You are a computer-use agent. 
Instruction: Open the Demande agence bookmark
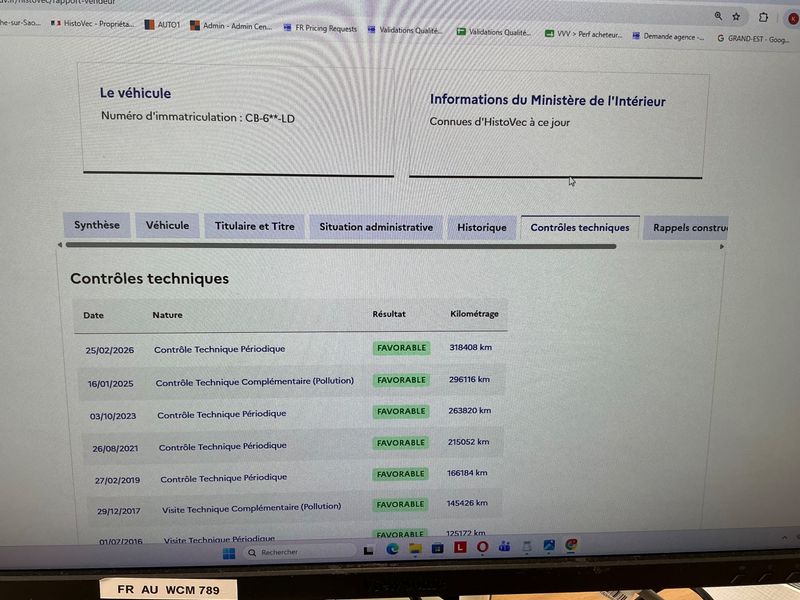(668, 36)
